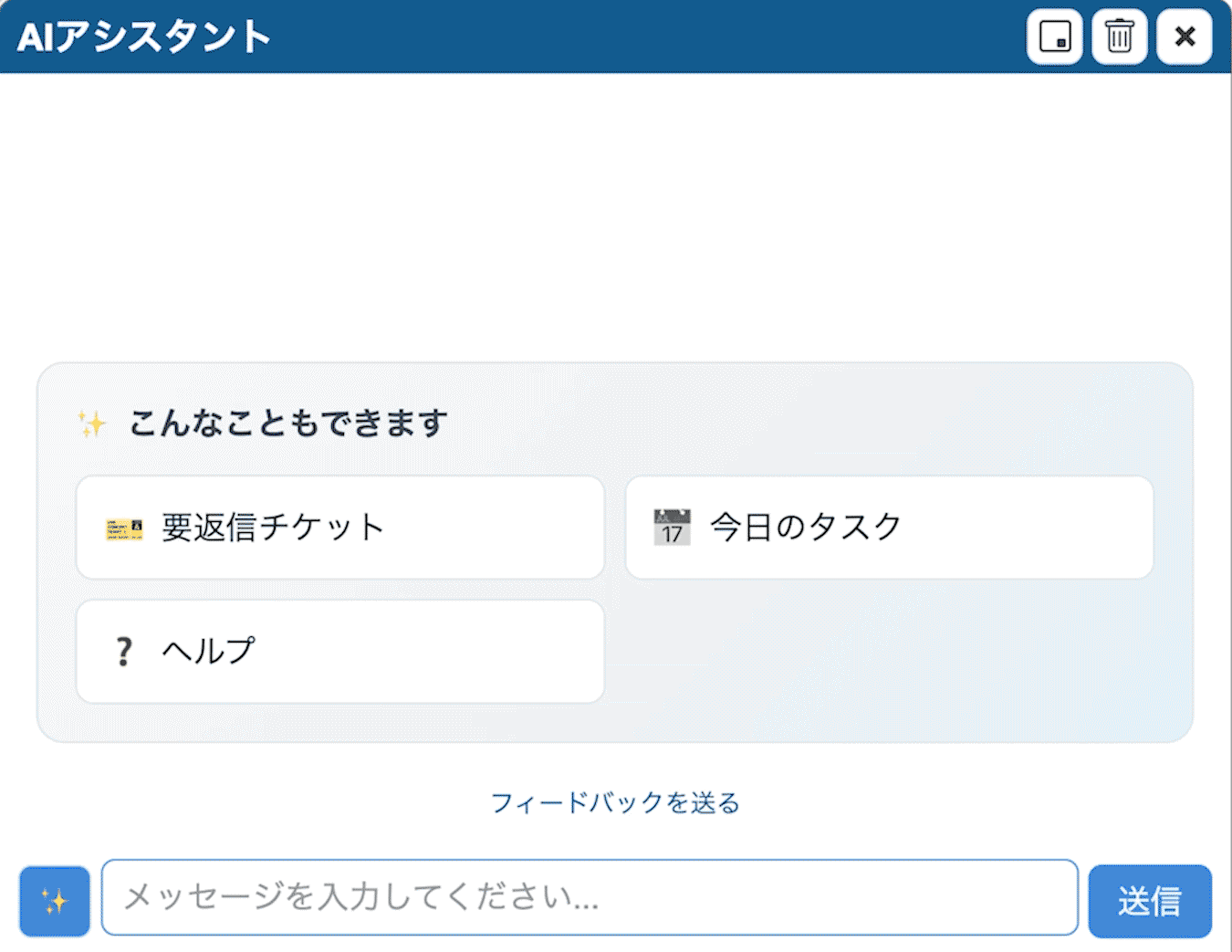
Task: Select the 要返信チケット suggestion
Action: 339,528
